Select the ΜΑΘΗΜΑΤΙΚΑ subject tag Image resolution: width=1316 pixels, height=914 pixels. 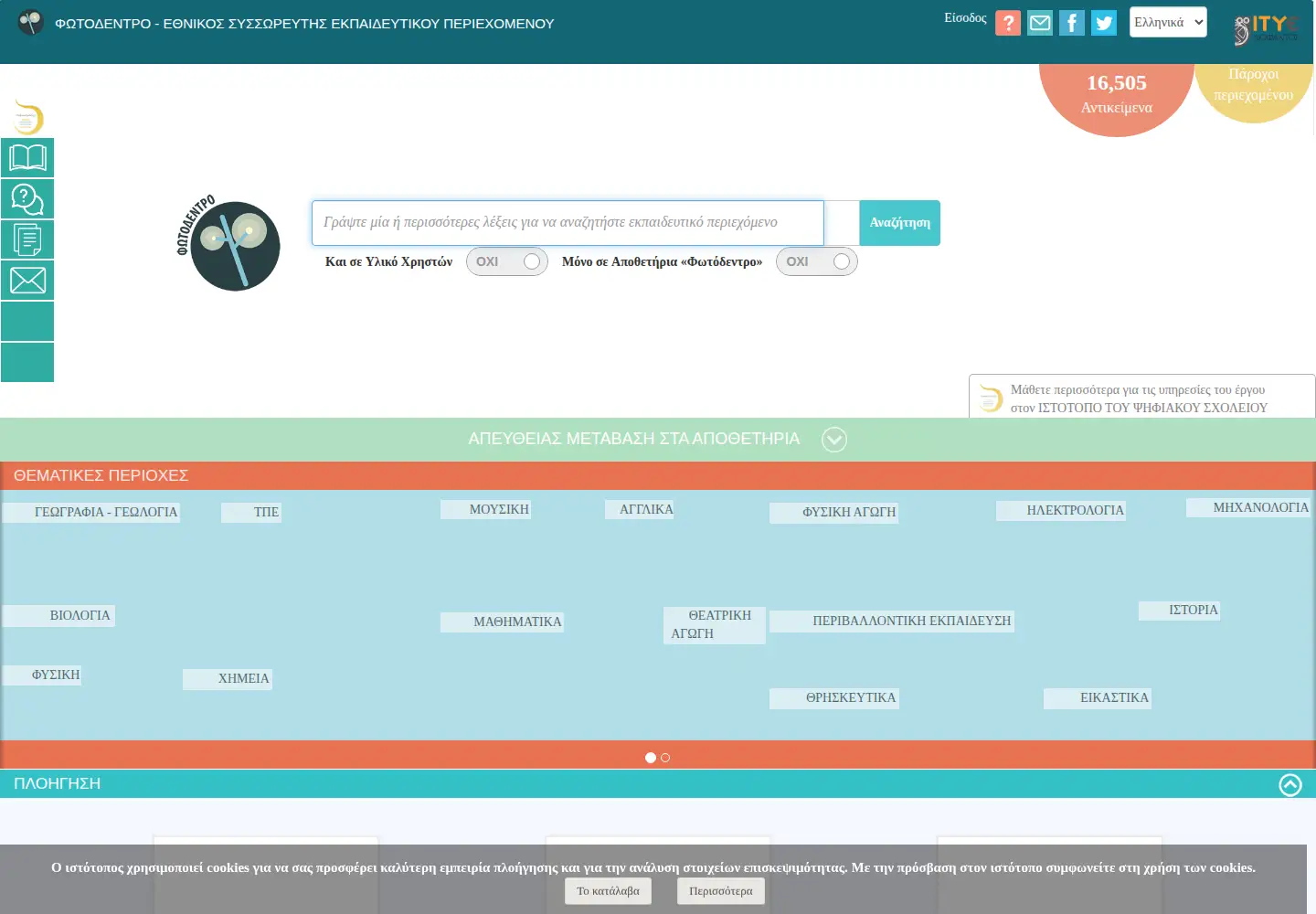503,622
